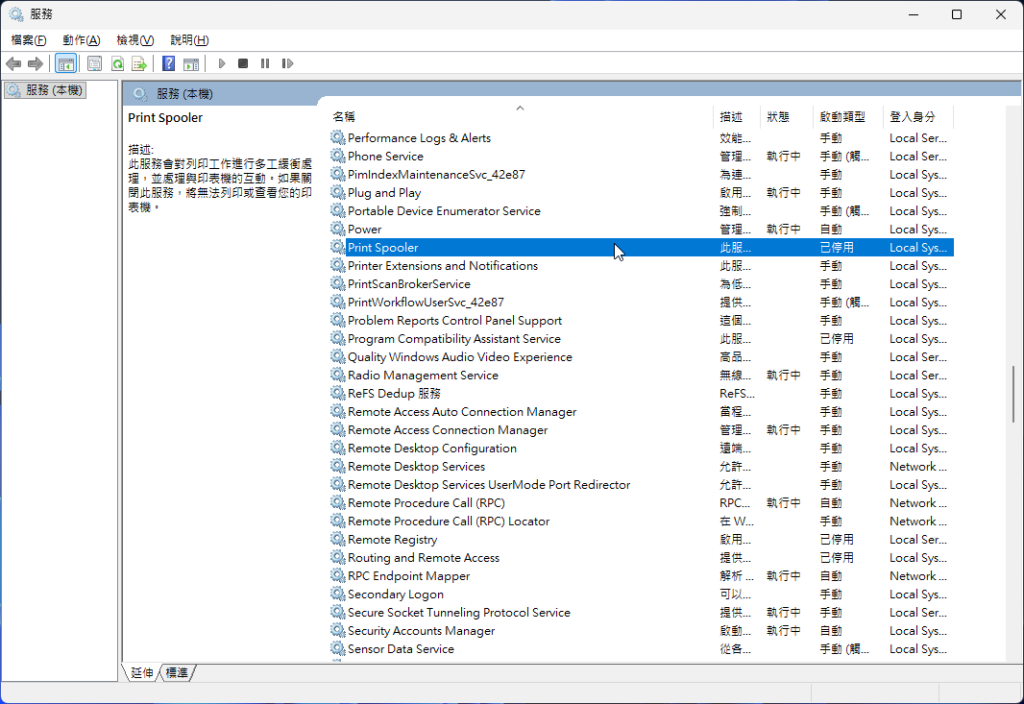Click the Restart Service toolbar icon
The width and height of the screenshot is (1024, 704).
[287, 64]
